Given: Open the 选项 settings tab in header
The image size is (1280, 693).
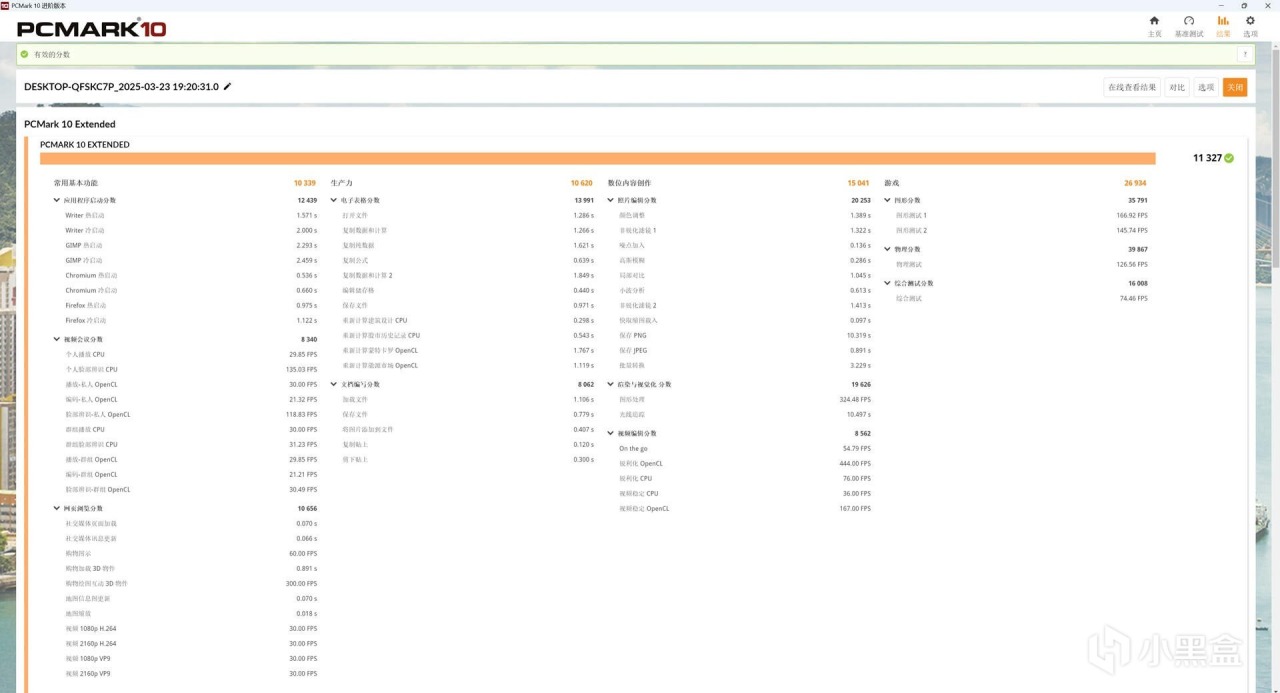Looking at the screenshot, I should tap(1250, 26).
